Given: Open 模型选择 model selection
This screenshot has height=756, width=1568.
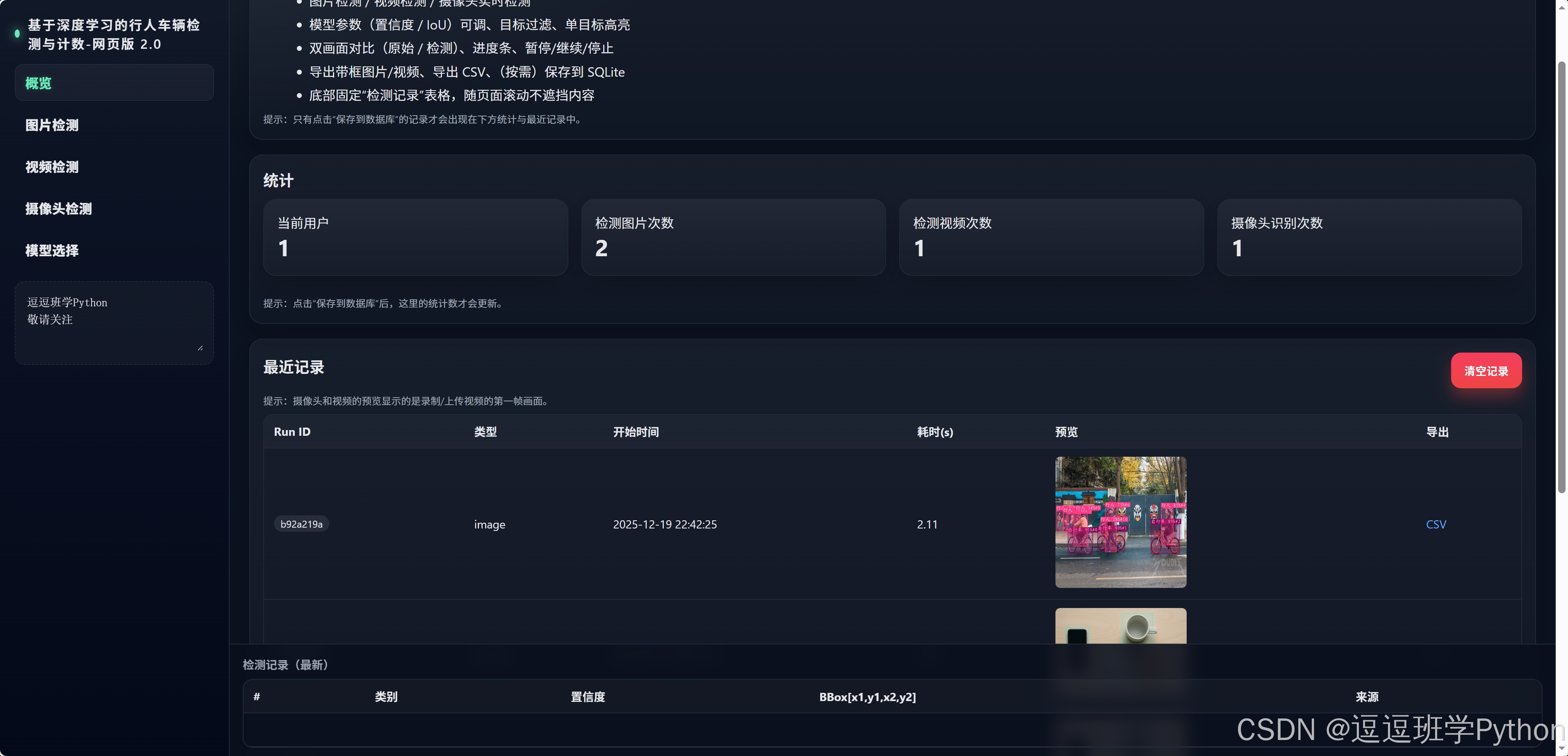Looking at the screenshot, I should coord(52,250).
